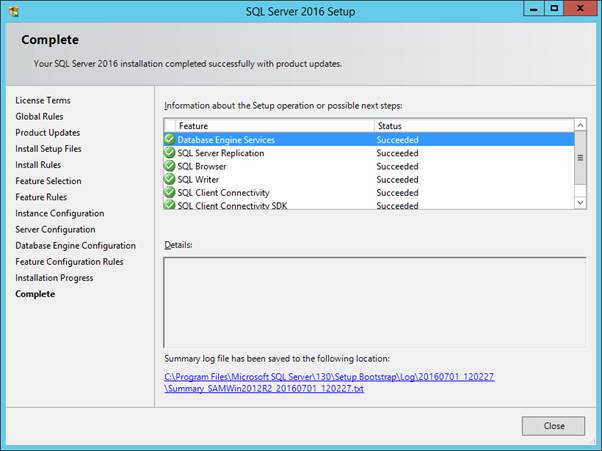
Task: Select the SQL Writer row
Action: coord(369,179)
